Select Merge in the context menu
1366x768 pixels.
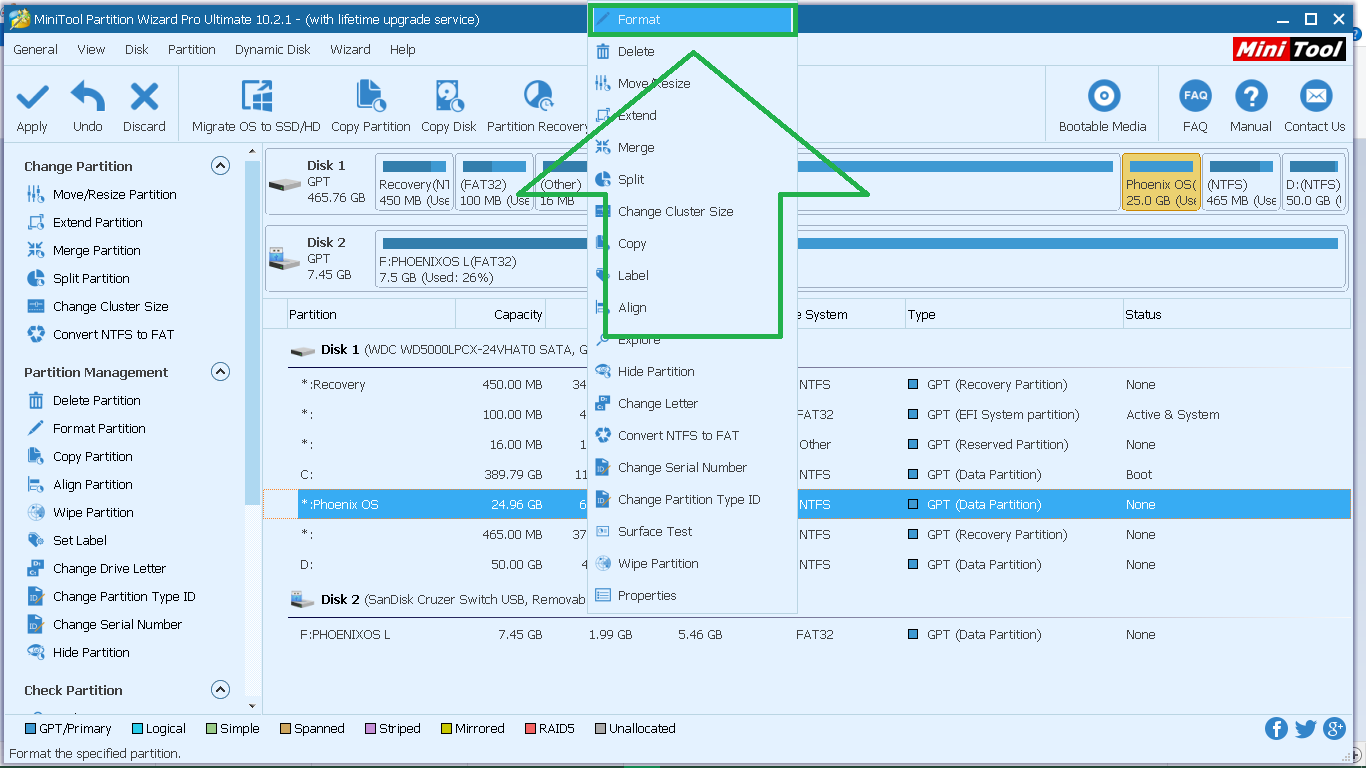tap(692, 148)
